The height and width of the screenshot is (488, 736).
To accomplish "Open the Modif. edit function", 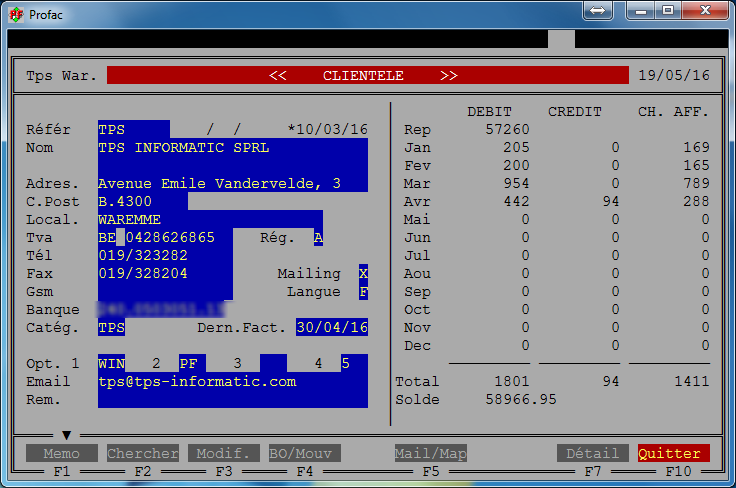I will pyautogui.click(x=224, y=454).
